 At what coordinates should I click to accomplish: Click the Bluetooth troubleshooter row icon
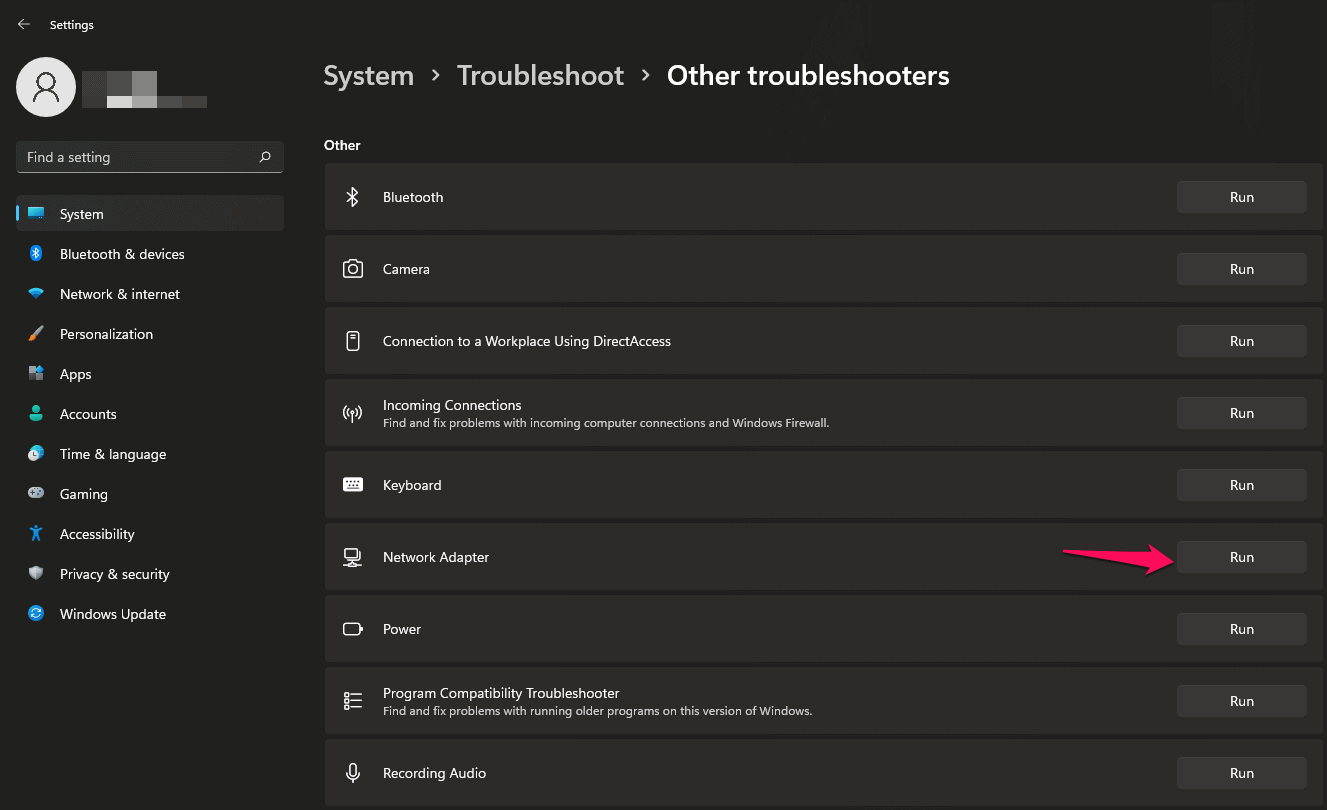[352, 197]
